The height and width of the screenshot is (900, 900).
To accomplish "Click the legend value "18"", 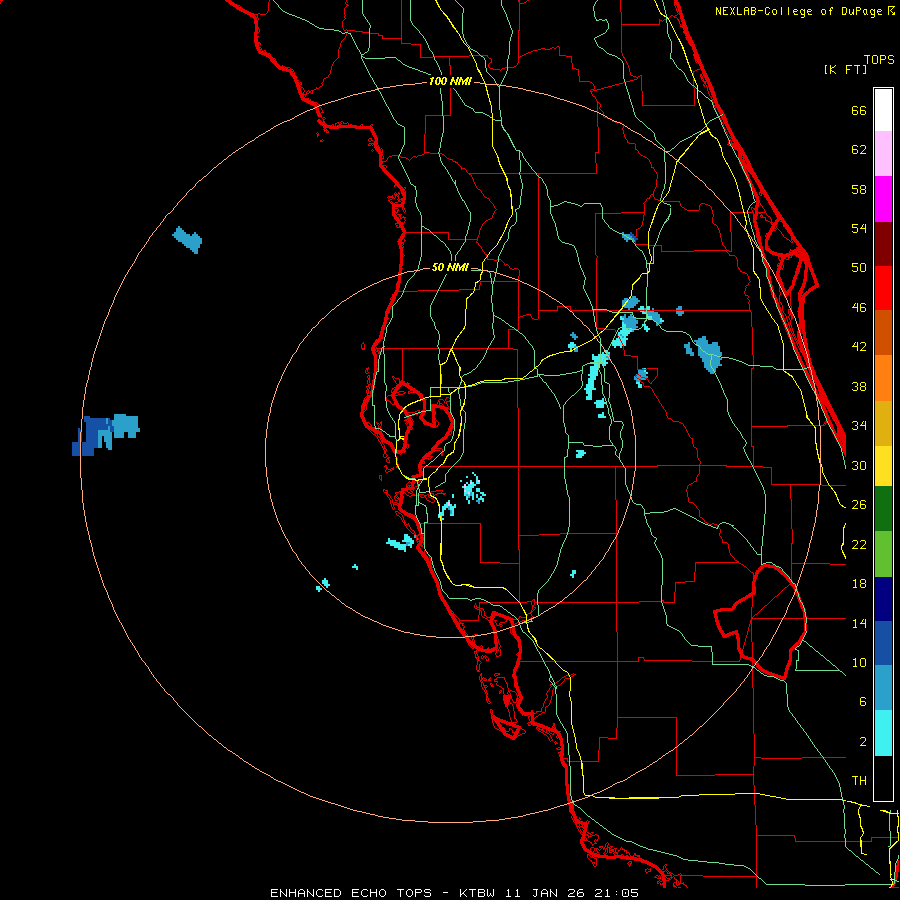I will [859, 584].
